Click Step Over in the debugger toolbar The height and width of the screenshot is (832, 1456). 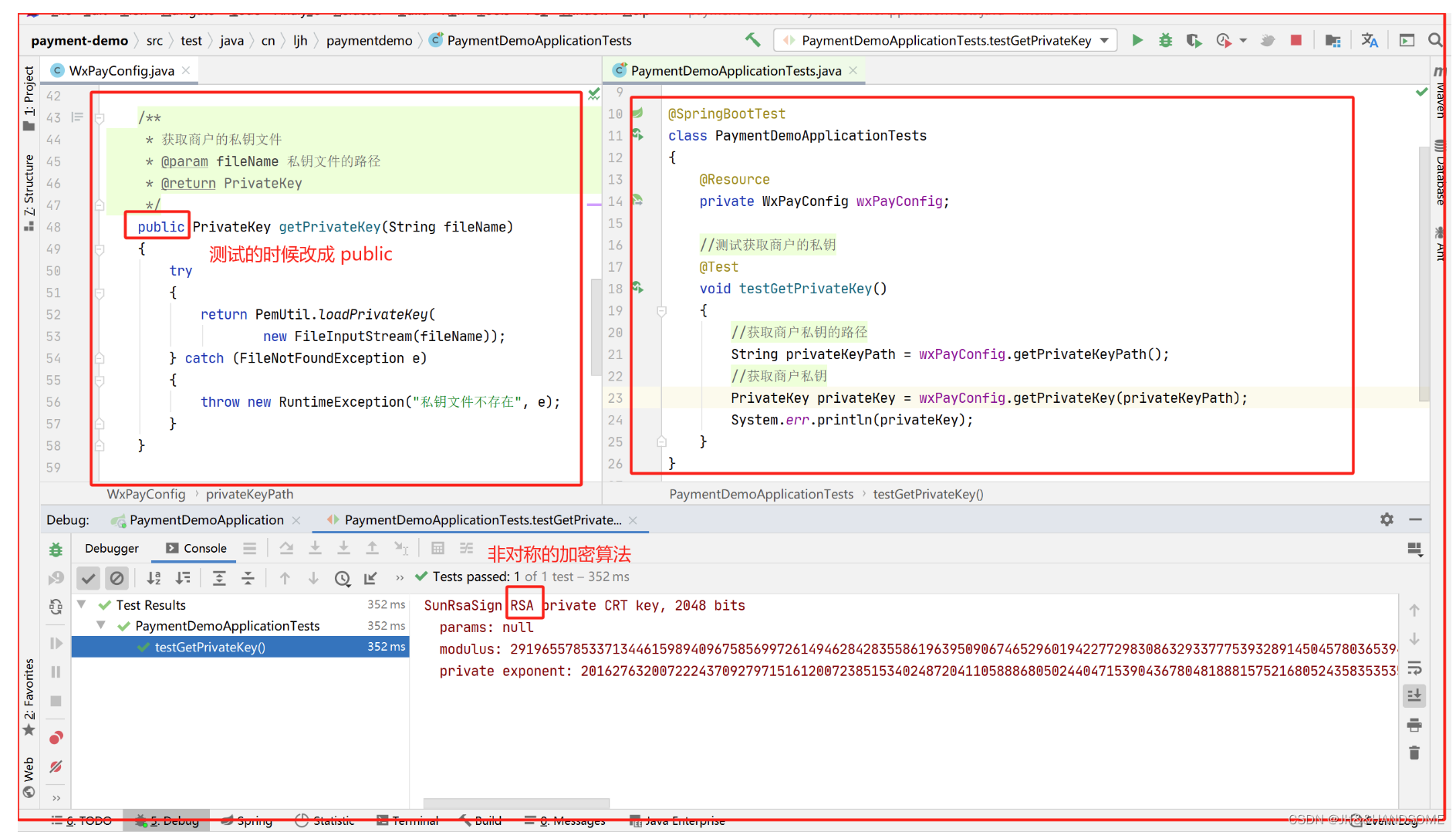coord(286,548)
